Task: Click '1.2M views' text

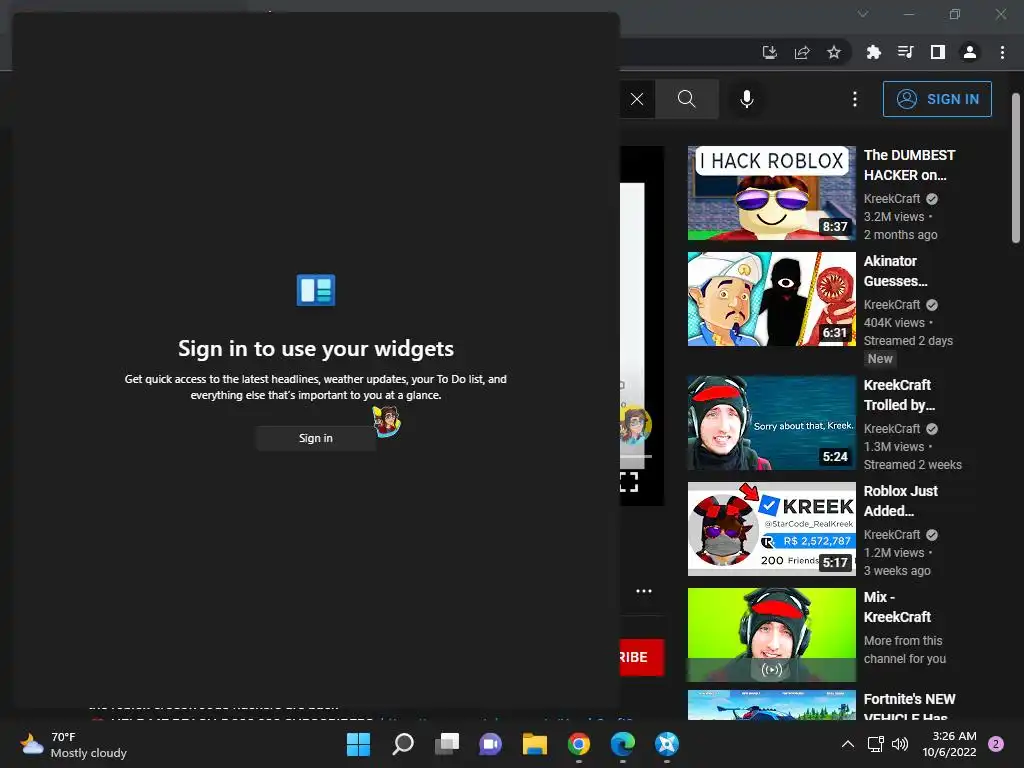Action: [x=893, y=552]
